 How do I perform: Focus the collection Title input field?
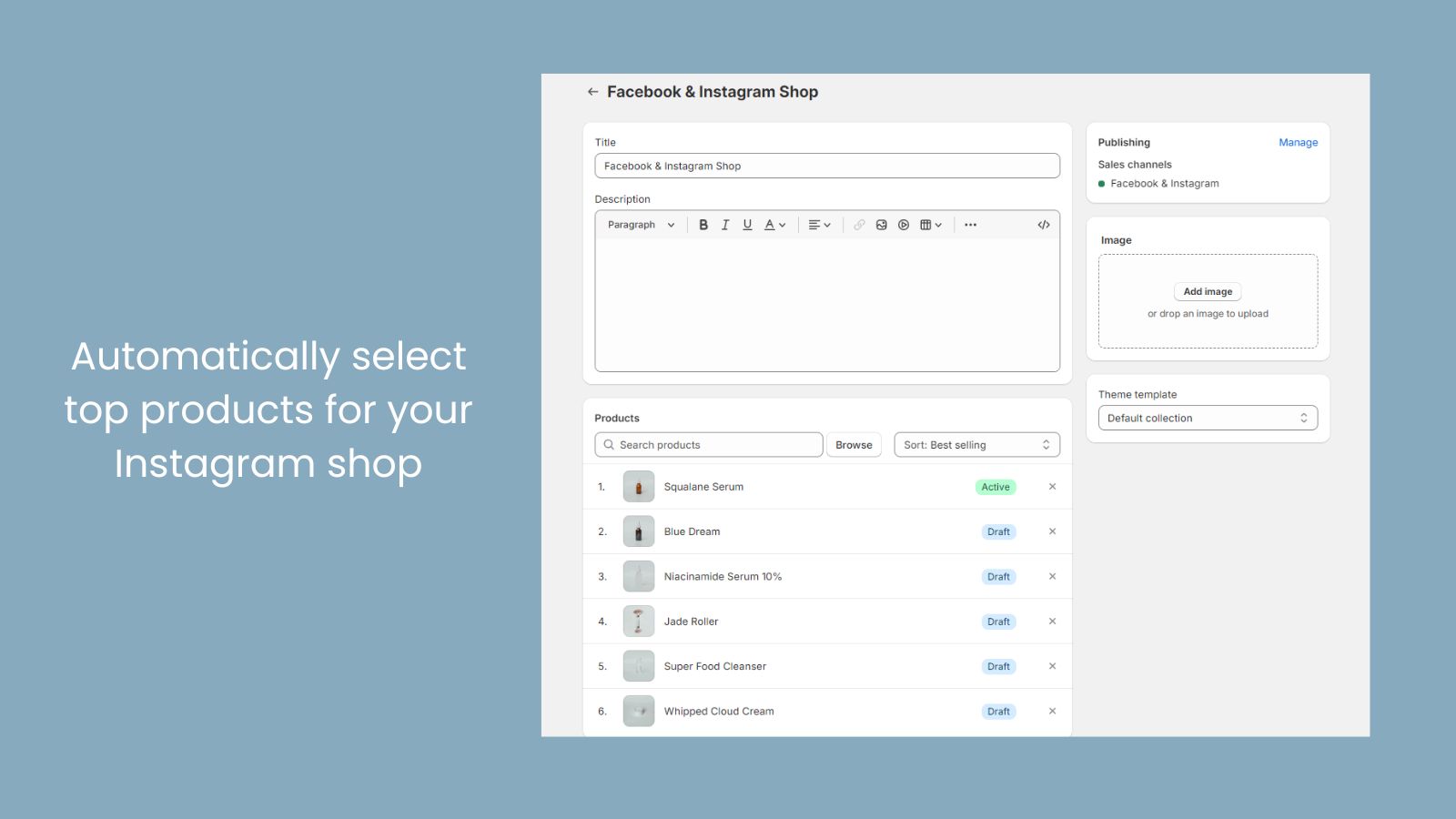click(x=827, y=166)
